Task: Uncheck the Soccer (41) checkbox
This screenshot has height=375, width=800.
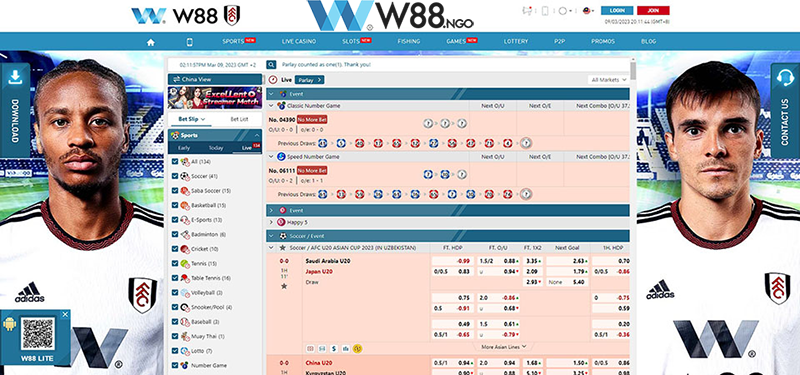Action: [175, 176]
